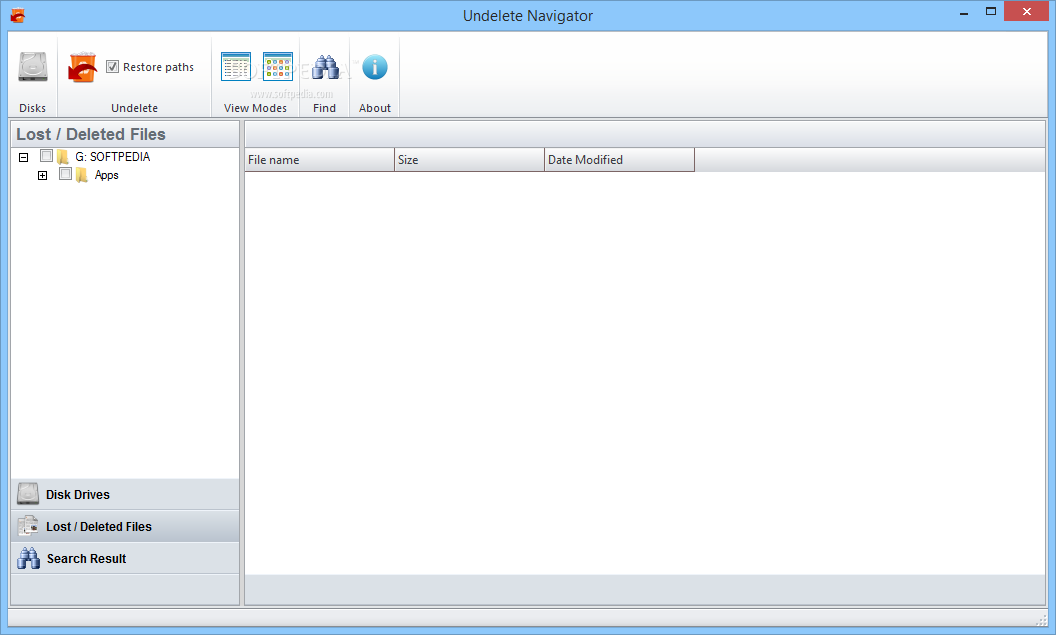Sort by Date Modified column header
The width and height of the screenshot is (1056, 635).
pos(620,160)
